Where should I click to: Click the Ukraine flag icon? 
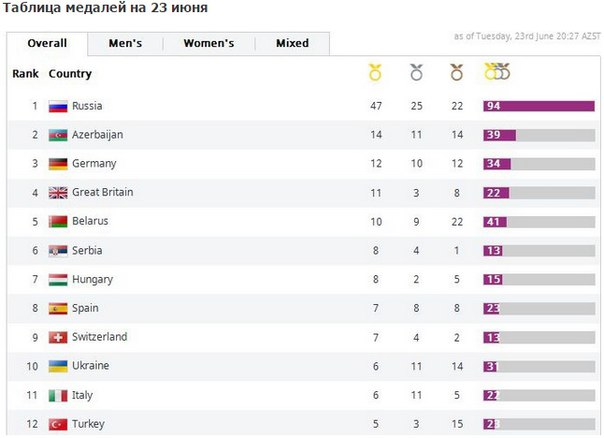tap(57, 366)
